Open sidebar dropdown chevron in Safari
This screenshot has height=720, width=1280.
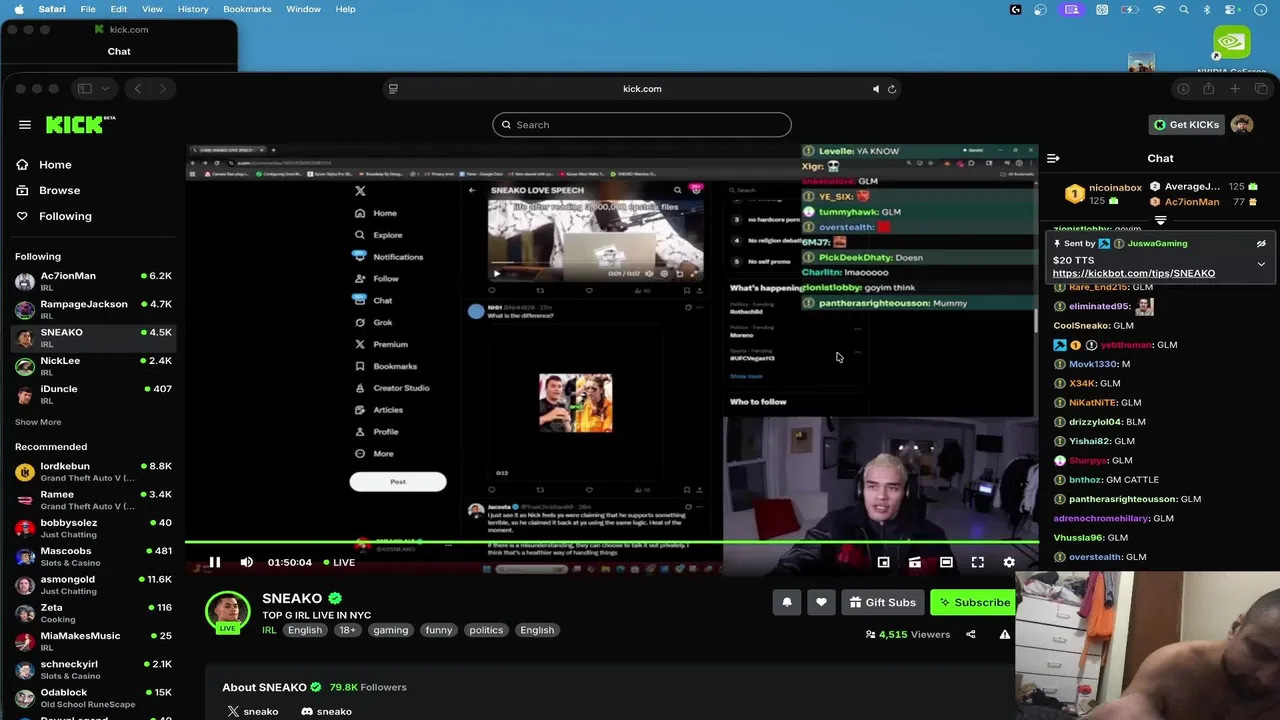tap(104, 88)
